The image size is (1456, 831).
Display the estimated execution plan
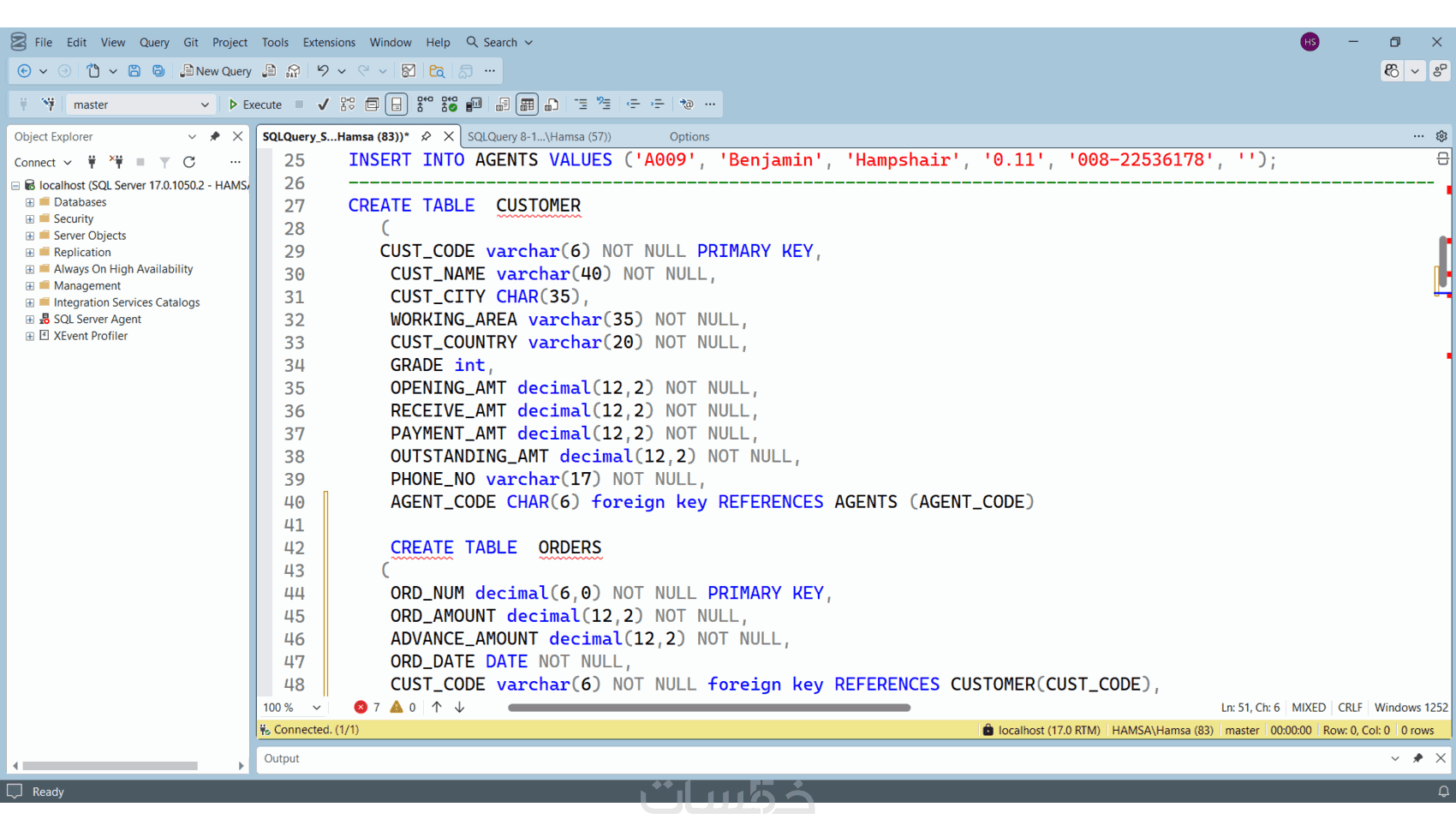pos(348,105)
